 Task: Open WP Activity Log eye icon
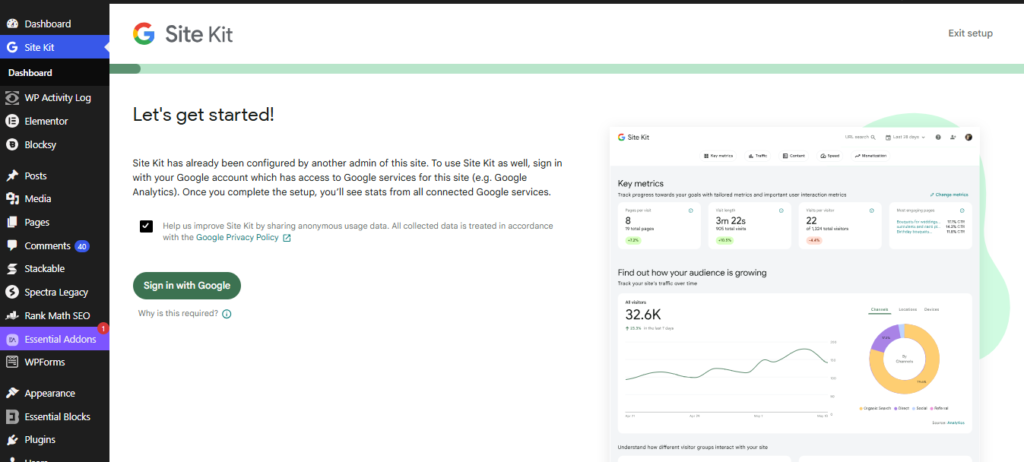[x=12, y=98]
